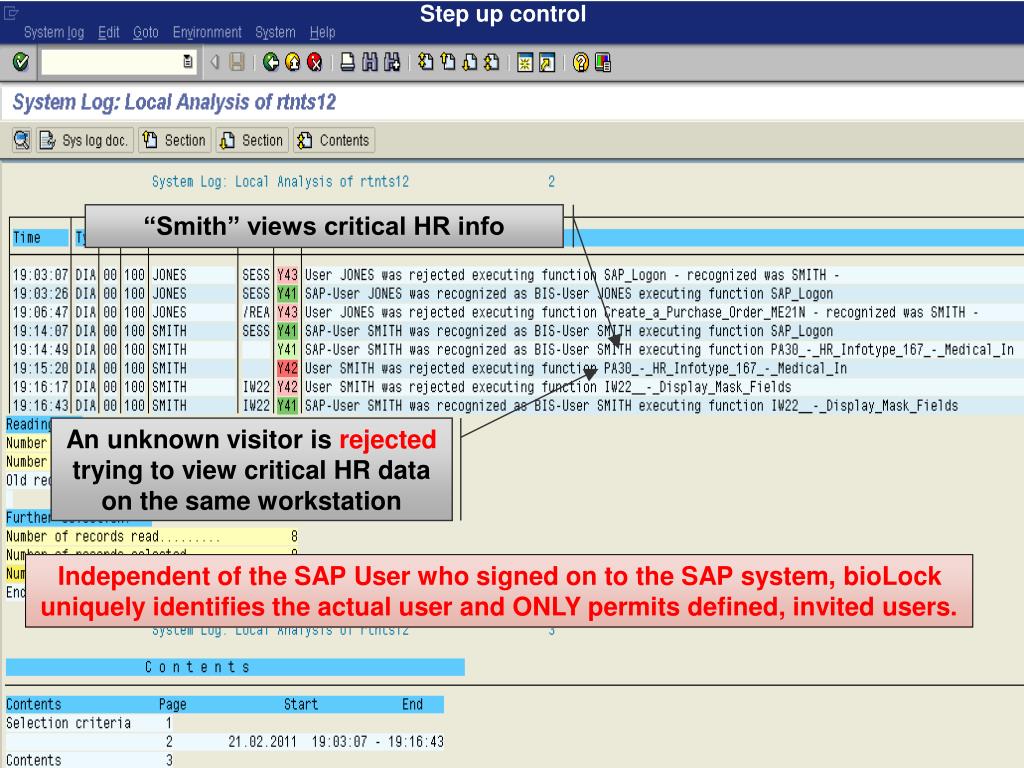Go to next page icon

pos(470,62)
